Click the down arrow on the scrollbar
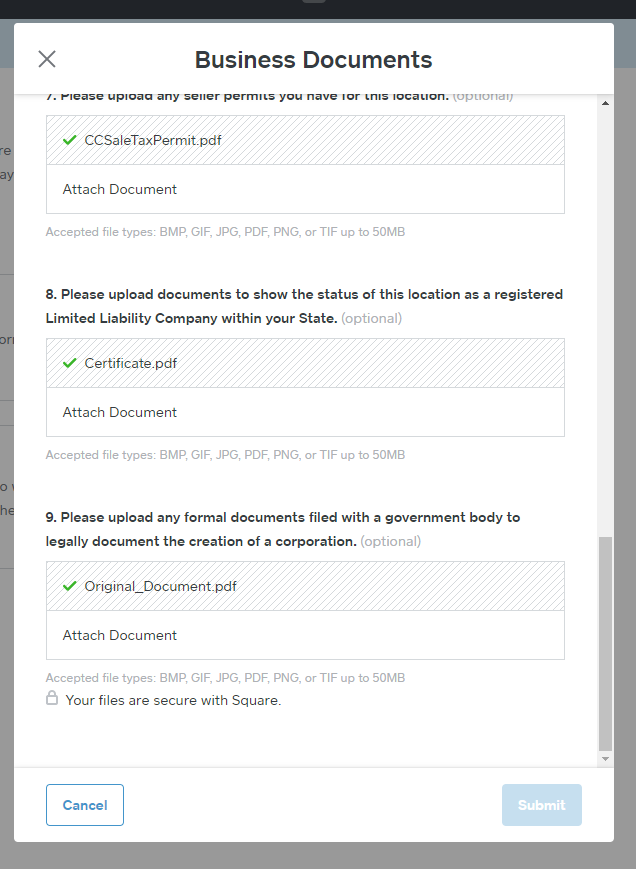 605,758
